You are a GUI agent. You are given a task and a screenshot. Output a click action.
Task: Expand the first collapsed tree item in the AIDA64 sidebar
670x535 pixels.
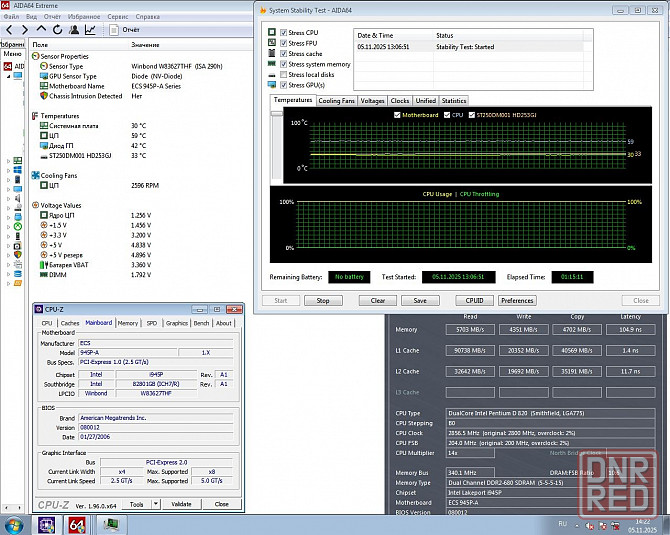point(7,160)
